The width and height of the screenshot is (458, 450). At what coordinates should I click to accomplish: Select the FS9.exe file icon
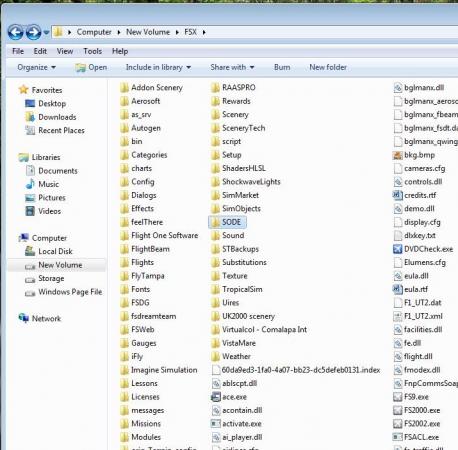(398, 397)
